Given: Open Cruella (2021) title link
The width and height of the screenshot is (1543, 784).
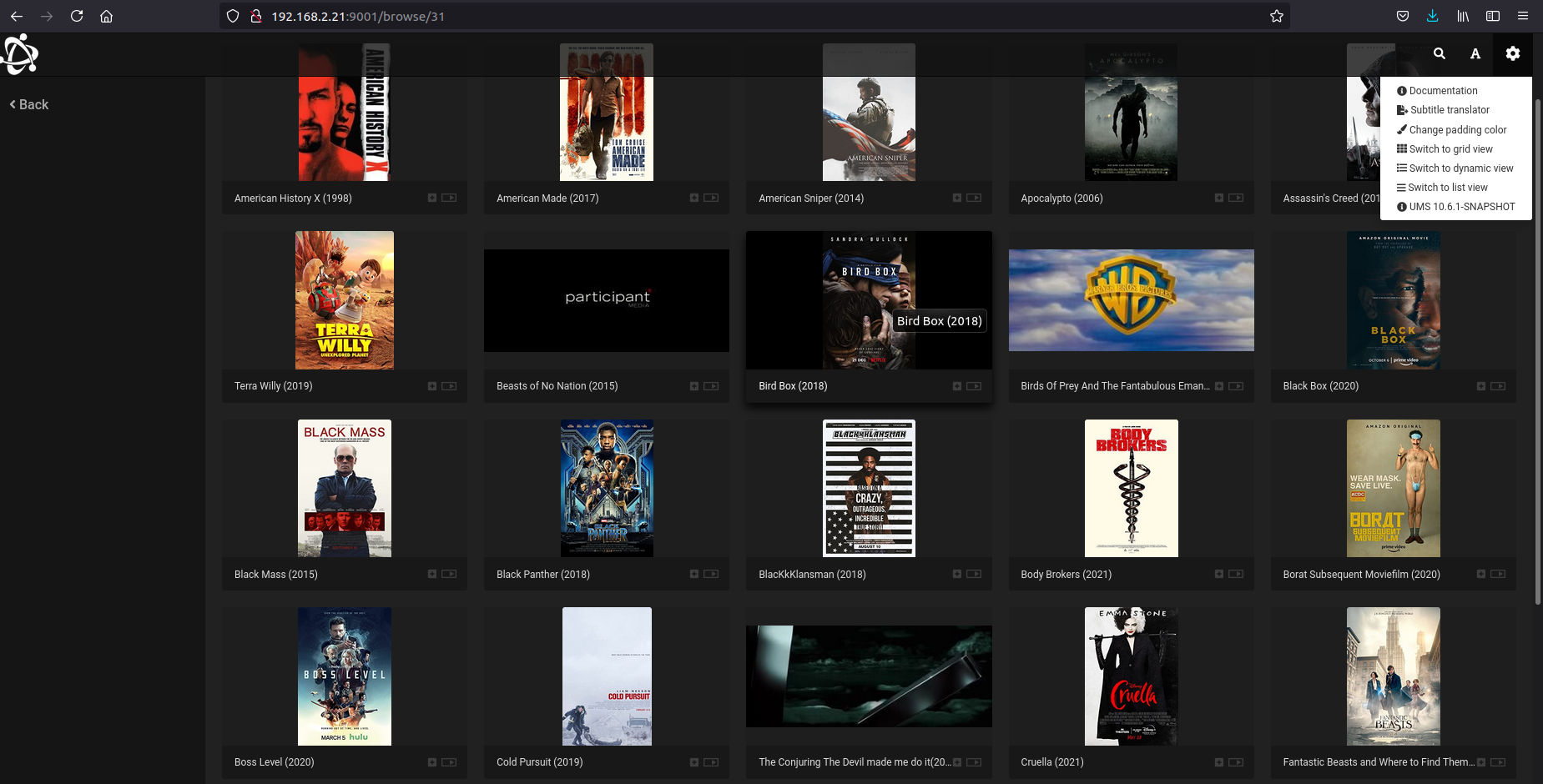Looking at the screenshot, I should (x=1052, y=762).
